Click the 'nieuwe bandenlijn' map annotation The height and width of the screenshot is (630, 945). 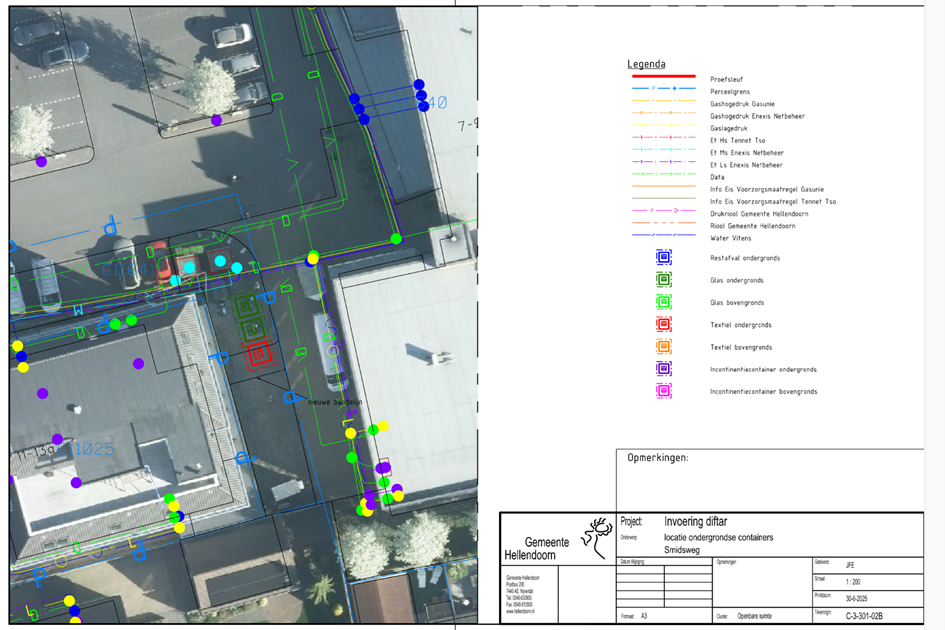pyautogui.click(x=334, y=402)
